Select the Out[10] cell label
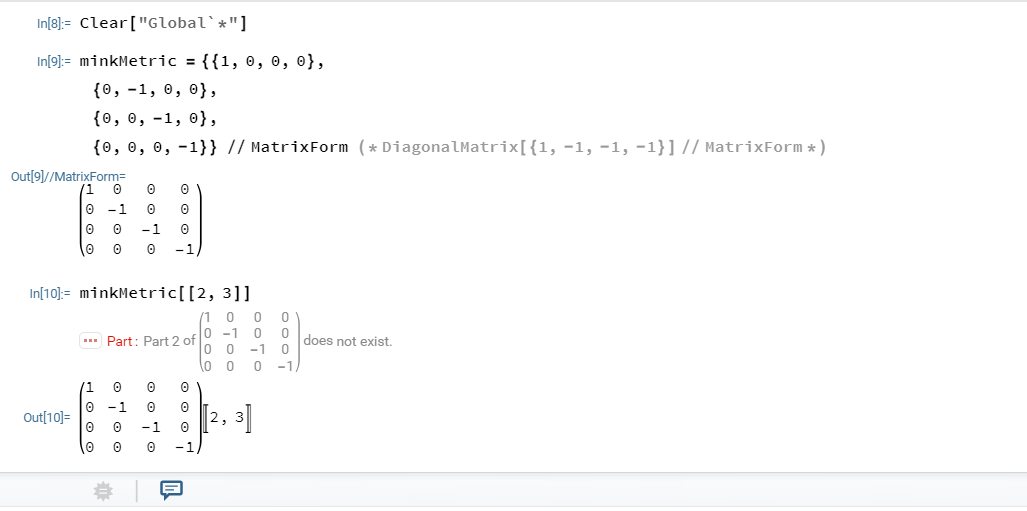1027x511 pixels. 47,417
